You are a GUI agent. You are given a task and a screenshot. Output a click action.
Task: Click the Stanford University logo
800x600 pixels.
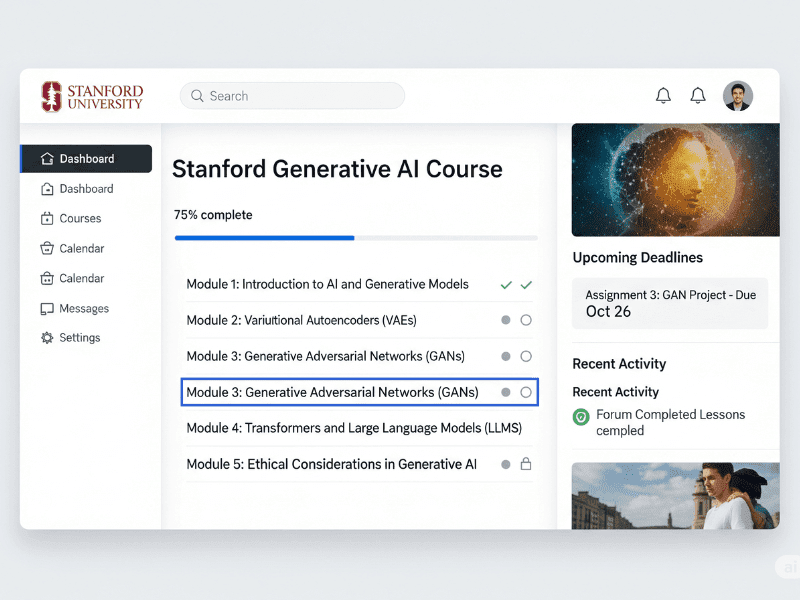[x=92, y=96]
